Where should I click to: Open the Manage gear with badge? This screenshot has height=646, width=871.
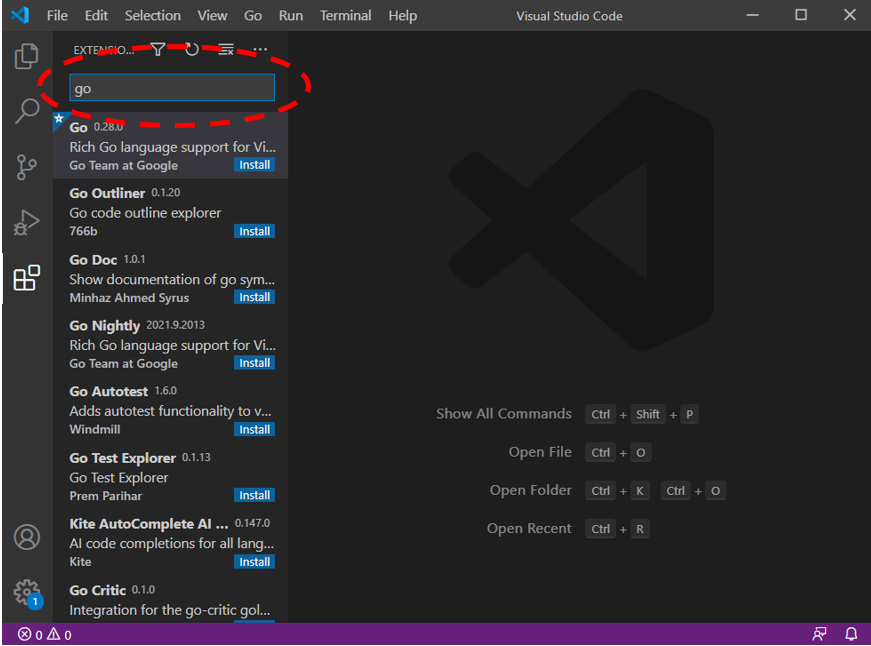pyautogui.click(x=26, y=593)
